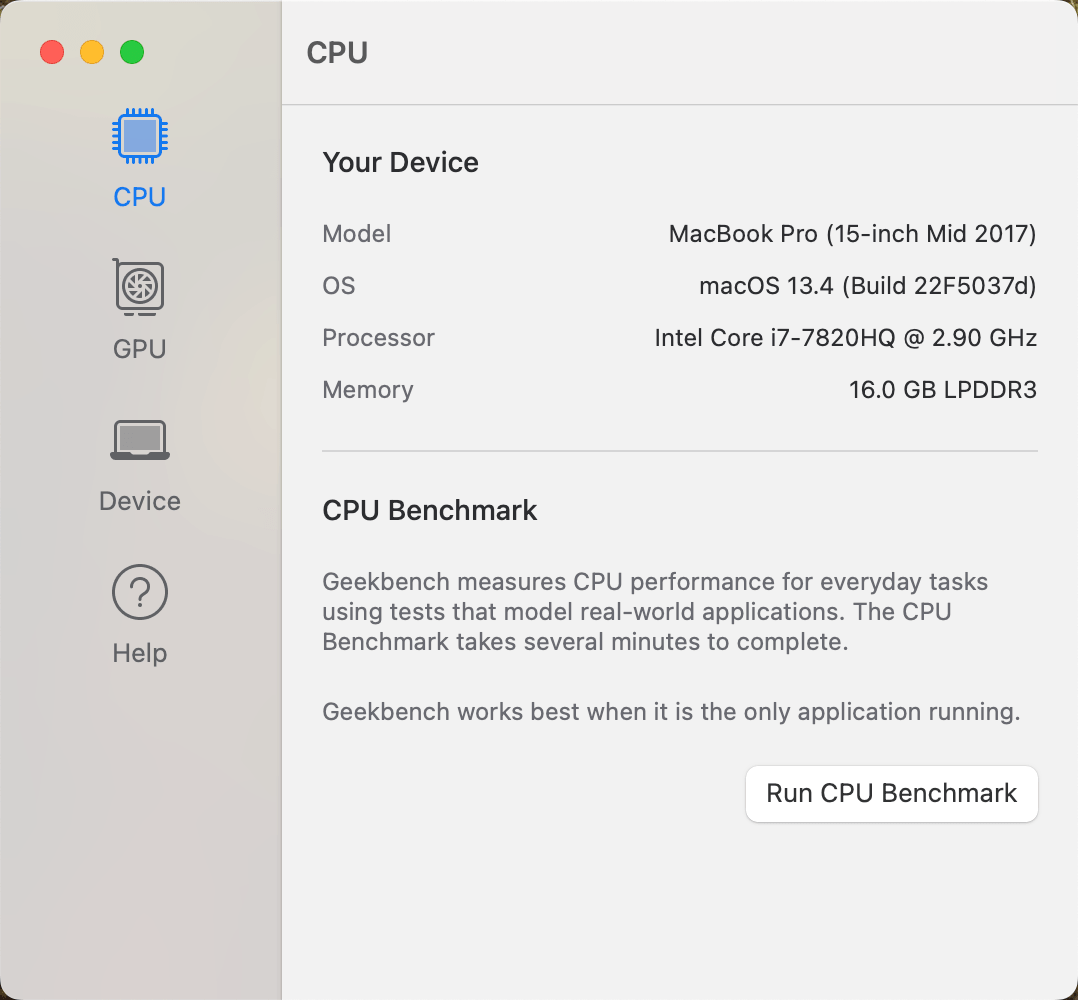Close the Geekbench window with red button
Viewport: 1078px width, 1000px height.
click(52, 52)
